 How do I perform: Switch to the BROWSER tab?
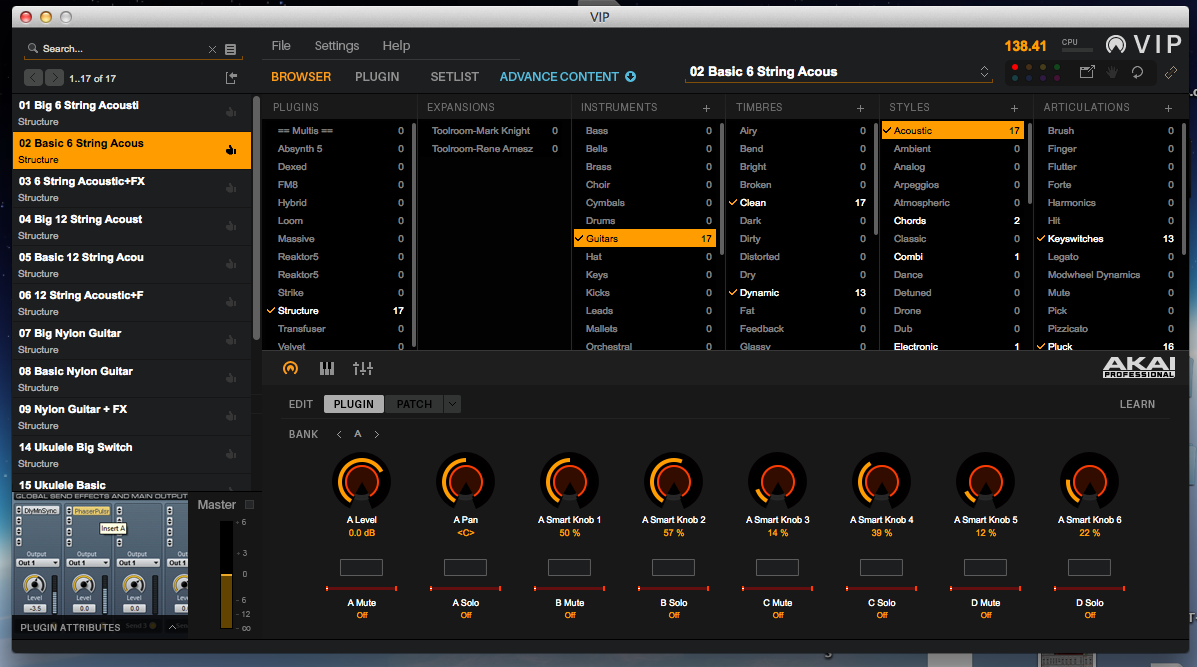click(301, 76)
